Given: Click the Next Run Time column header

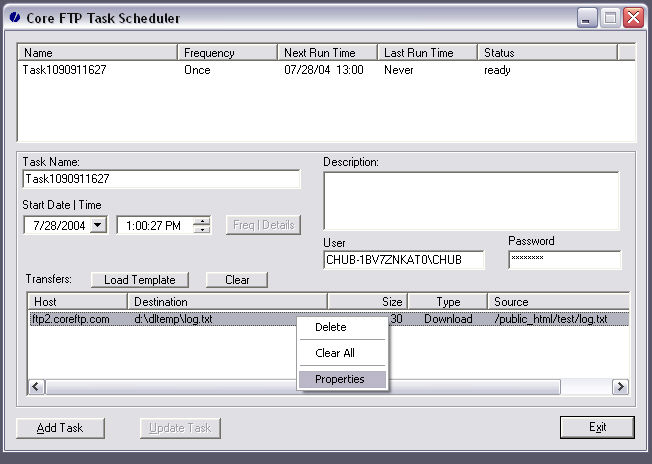Looking at the screenshot, I should click(327, 52).
